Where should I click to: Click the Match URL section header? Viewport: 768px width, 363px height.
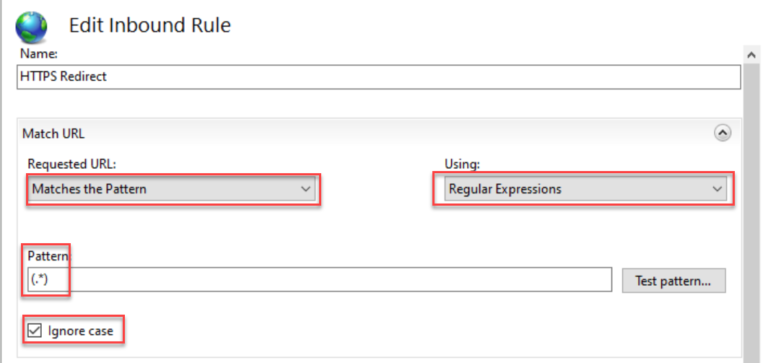point(54,134)
